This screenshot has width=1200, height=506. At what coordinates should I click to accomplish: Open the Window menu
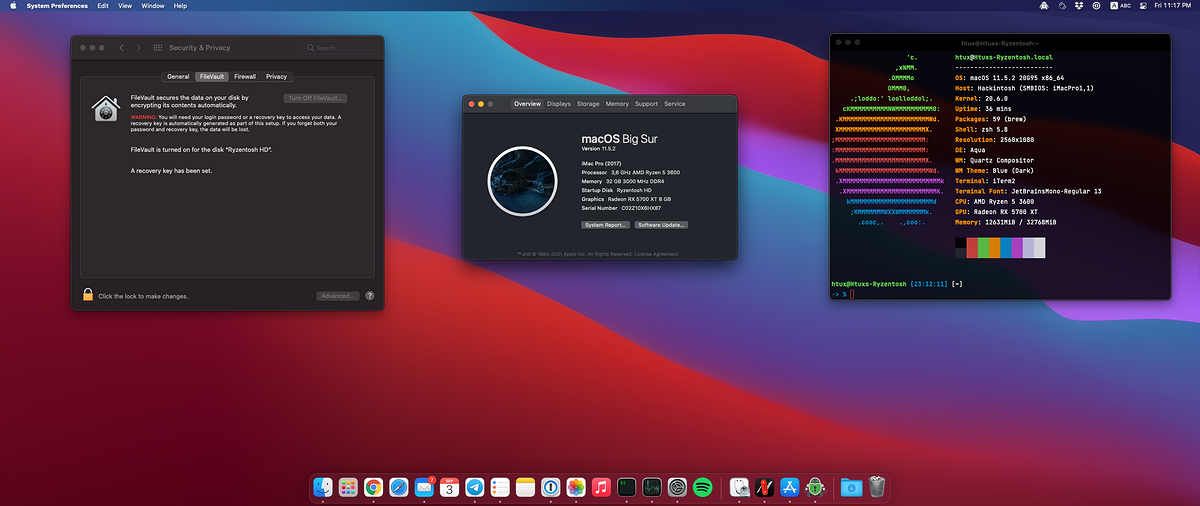[153, 6]
